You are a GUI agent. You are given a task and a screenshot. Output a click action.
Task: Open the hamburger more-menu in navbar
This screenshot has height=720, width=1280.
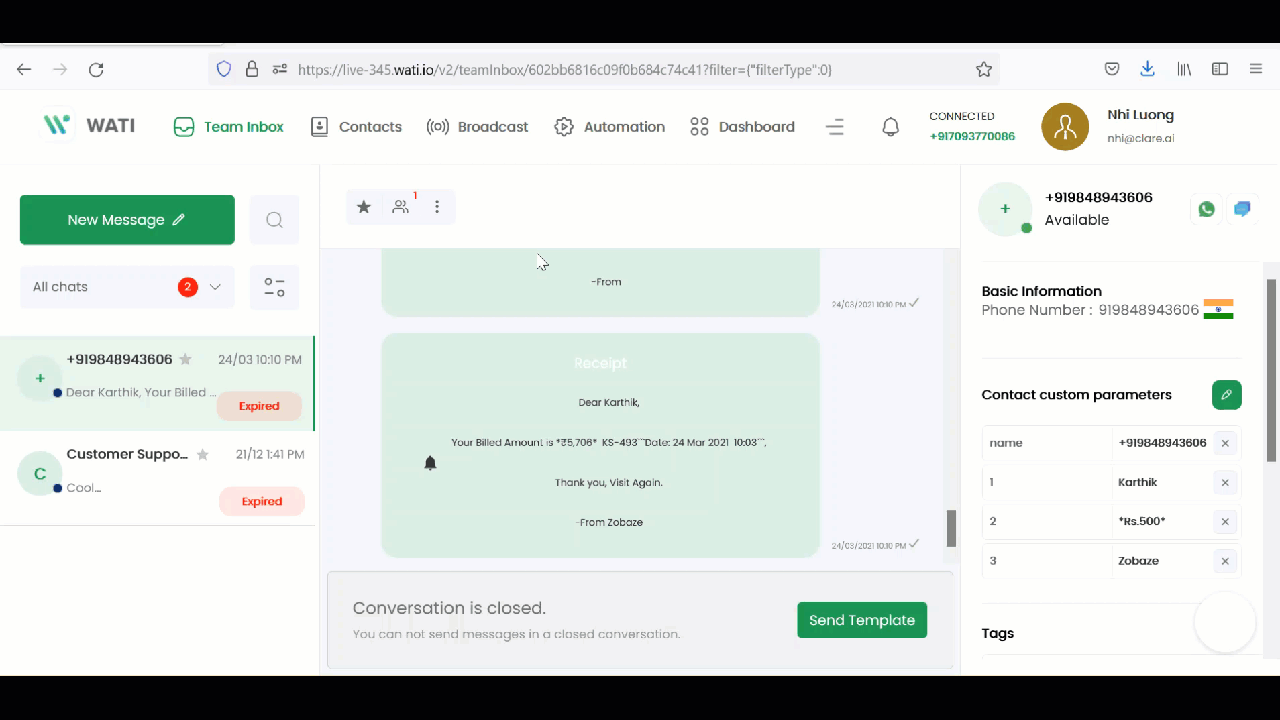click(x=835, y=127)
